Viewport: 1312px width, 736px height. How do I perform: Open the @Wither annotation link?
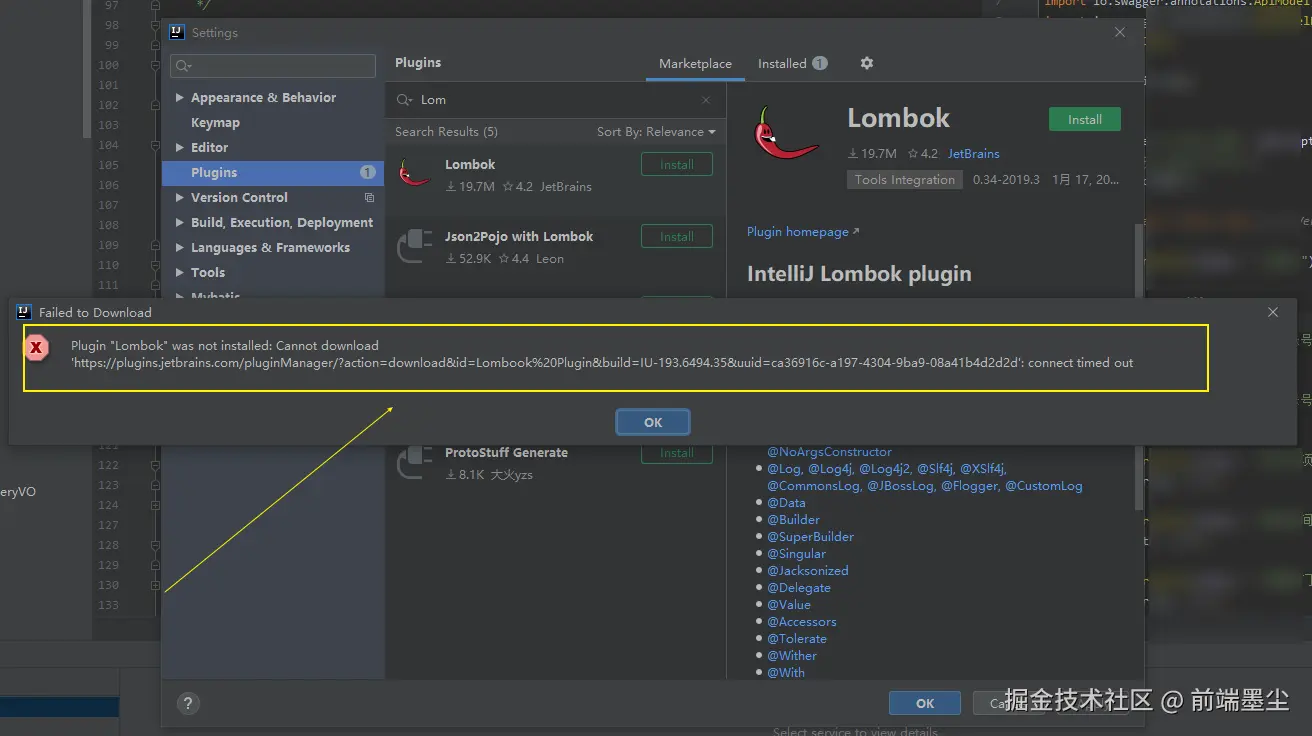[792, 656]
